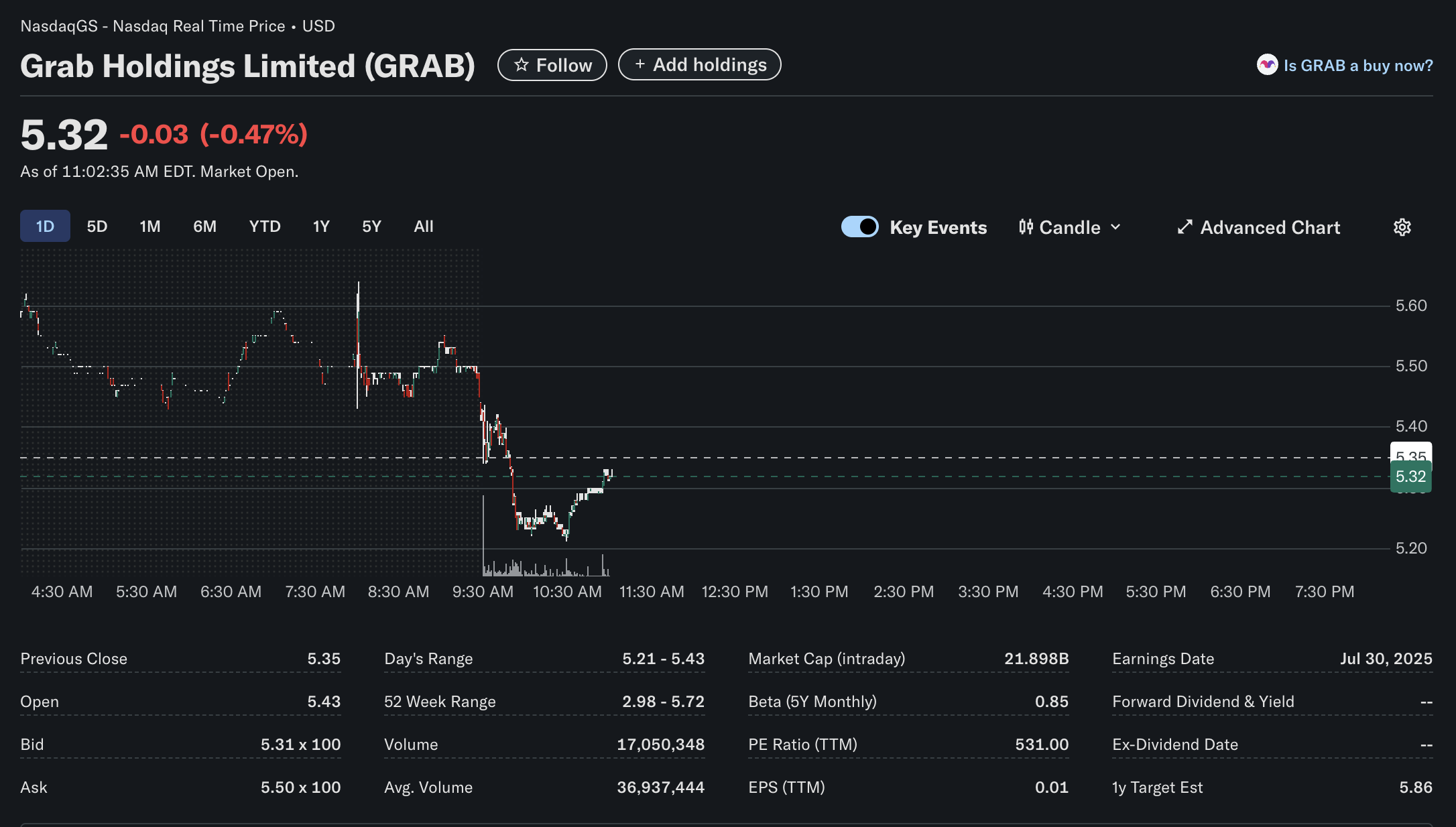Screen dimensions: 1456x827
Task: Click the Day's Range value 5.21 - 5.43
Action: [663, 659]
